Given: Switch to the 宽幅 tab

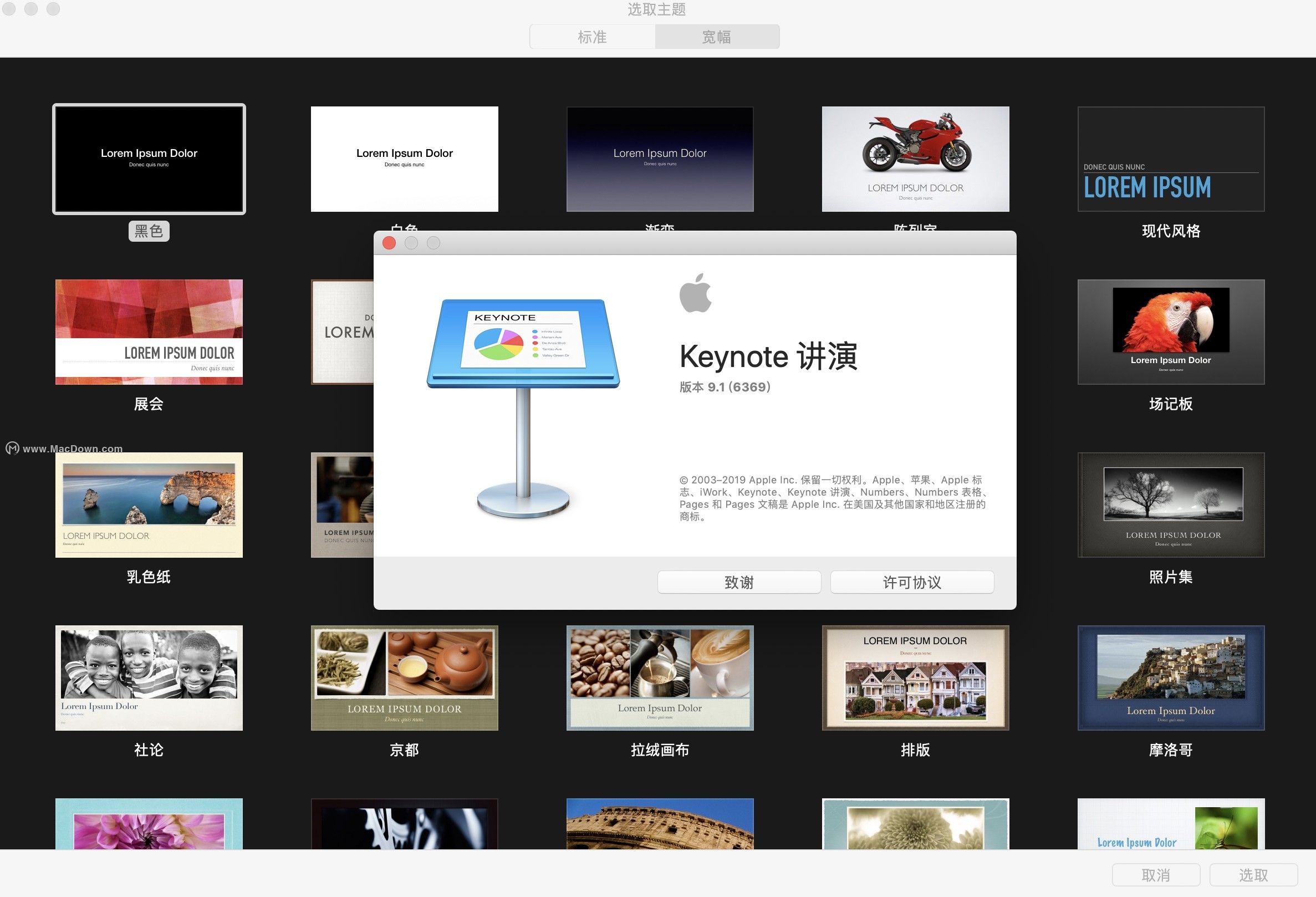Looking at the screenshot, I should (x=717, y=37).
